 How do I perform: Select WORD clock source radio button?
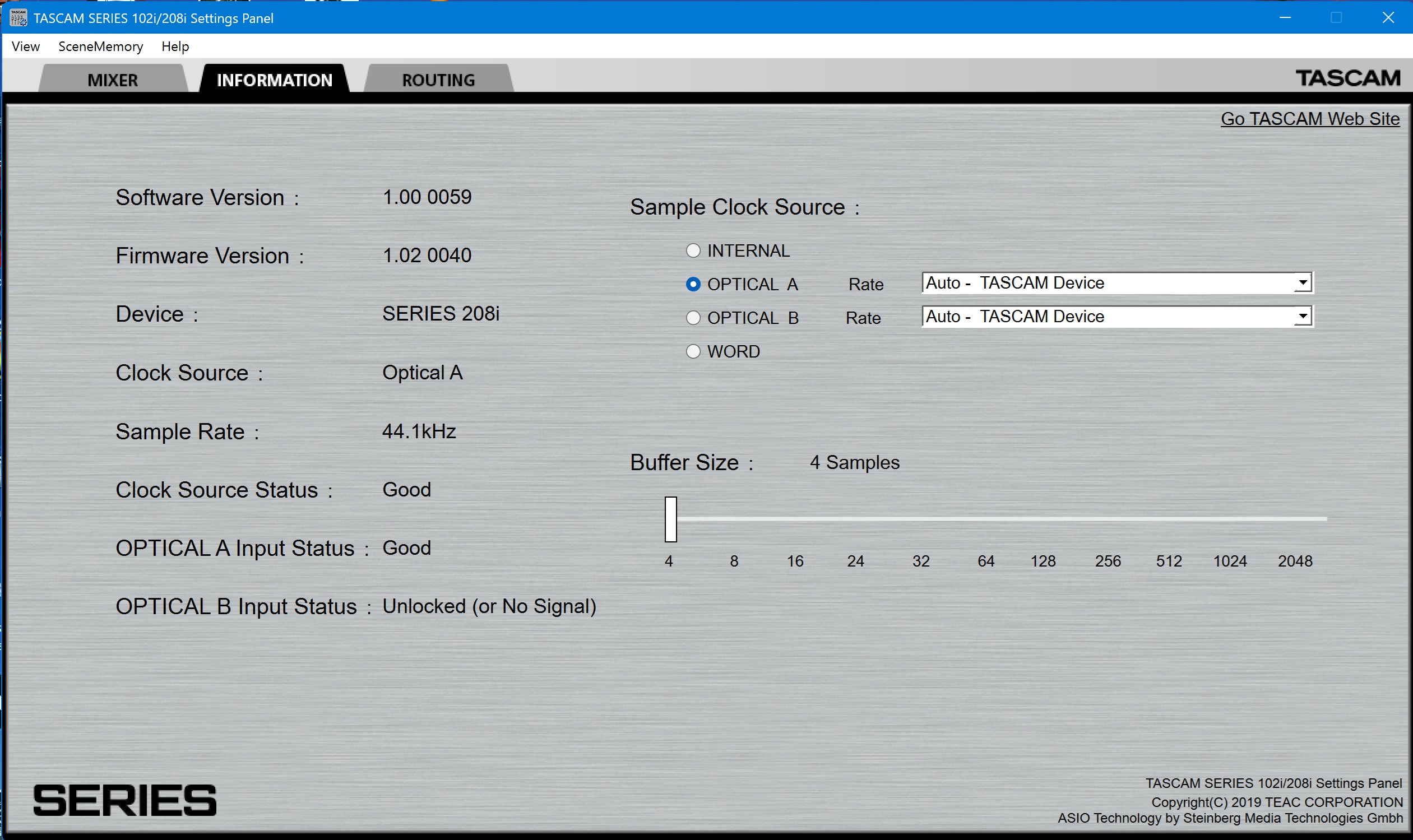(693, 351)
